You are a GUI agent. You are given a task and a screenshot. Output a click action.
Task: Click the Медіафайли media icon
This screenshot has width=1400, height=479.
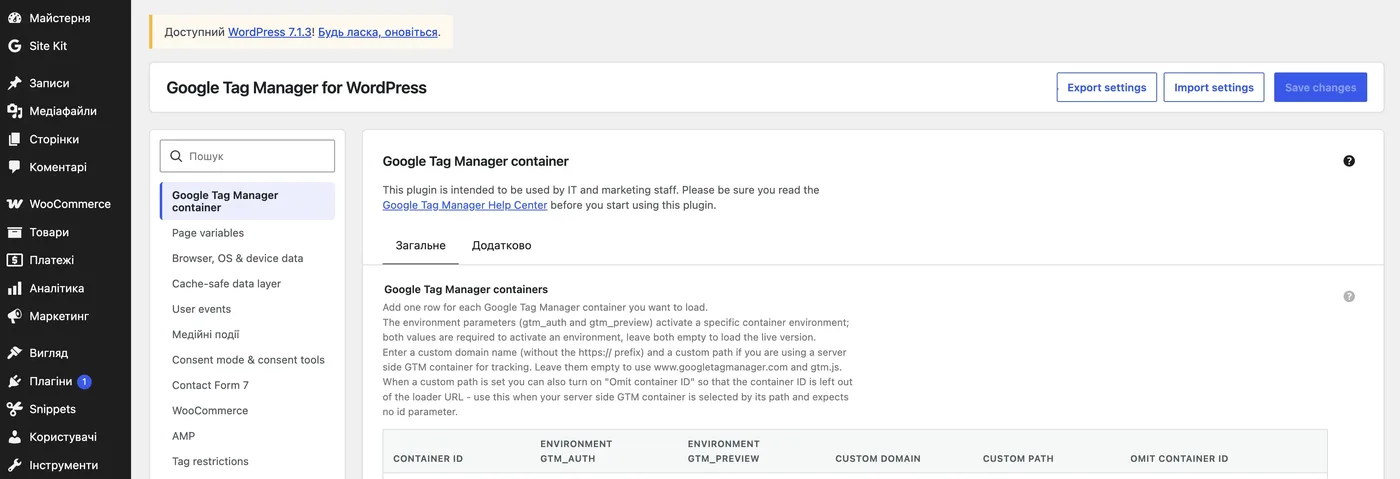pyautogui.click(x=15, y=111)
